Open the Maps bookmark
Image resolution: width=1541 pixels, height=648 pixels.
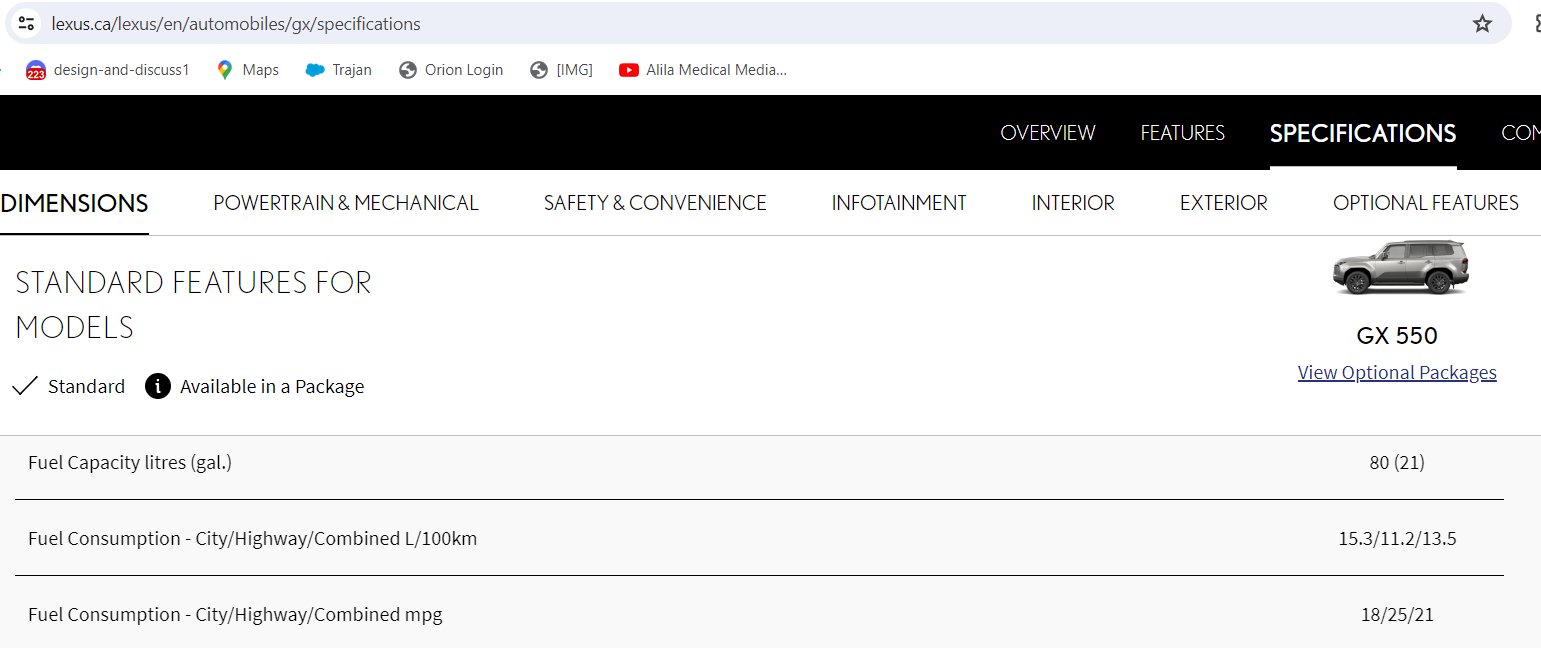pyautogui.click(x=247, y=70)
